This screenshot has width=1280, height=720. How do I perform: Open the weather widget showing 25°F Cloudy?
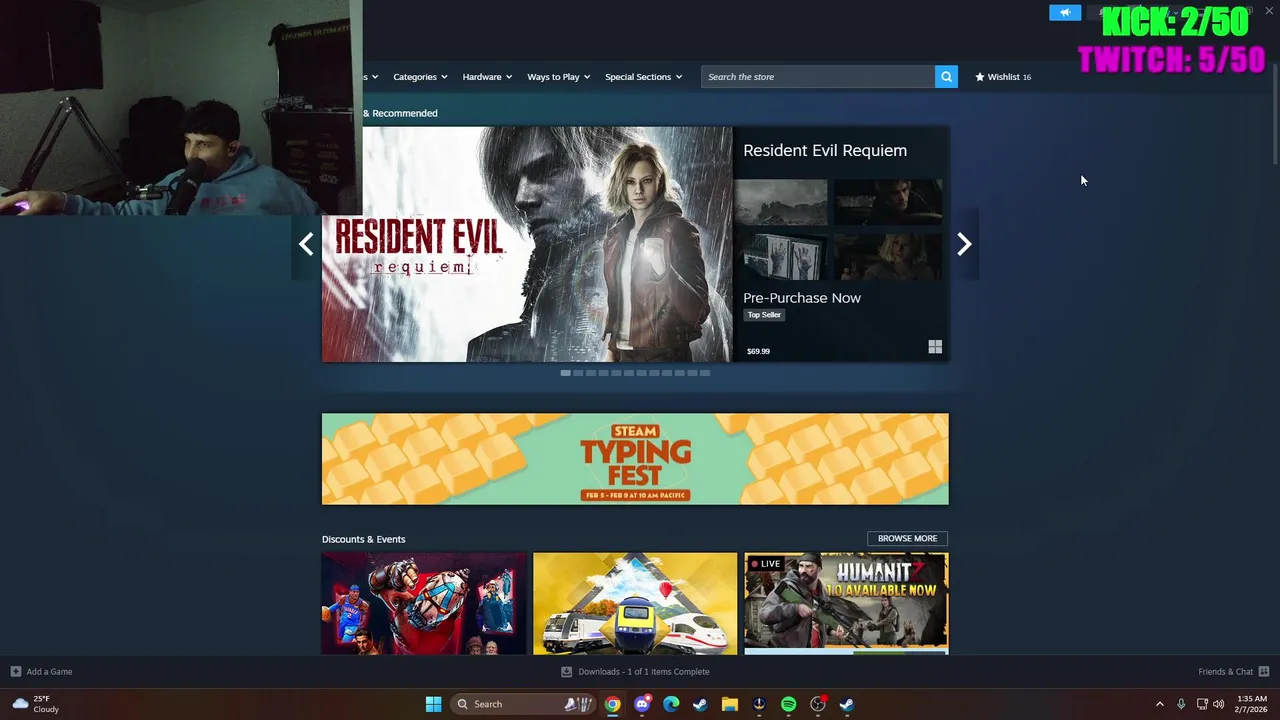coord(35,704)
